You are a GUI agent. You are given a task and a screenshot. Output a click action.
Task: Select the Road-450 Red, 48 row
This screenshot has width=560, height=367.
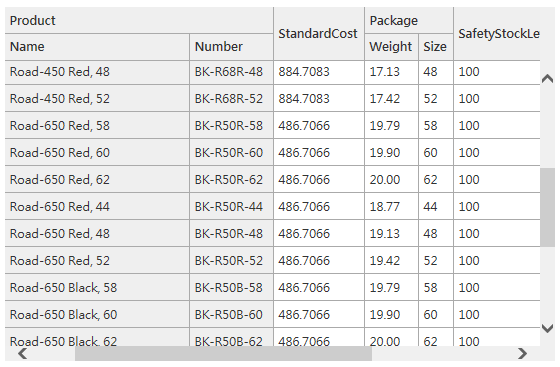(272, 72)
